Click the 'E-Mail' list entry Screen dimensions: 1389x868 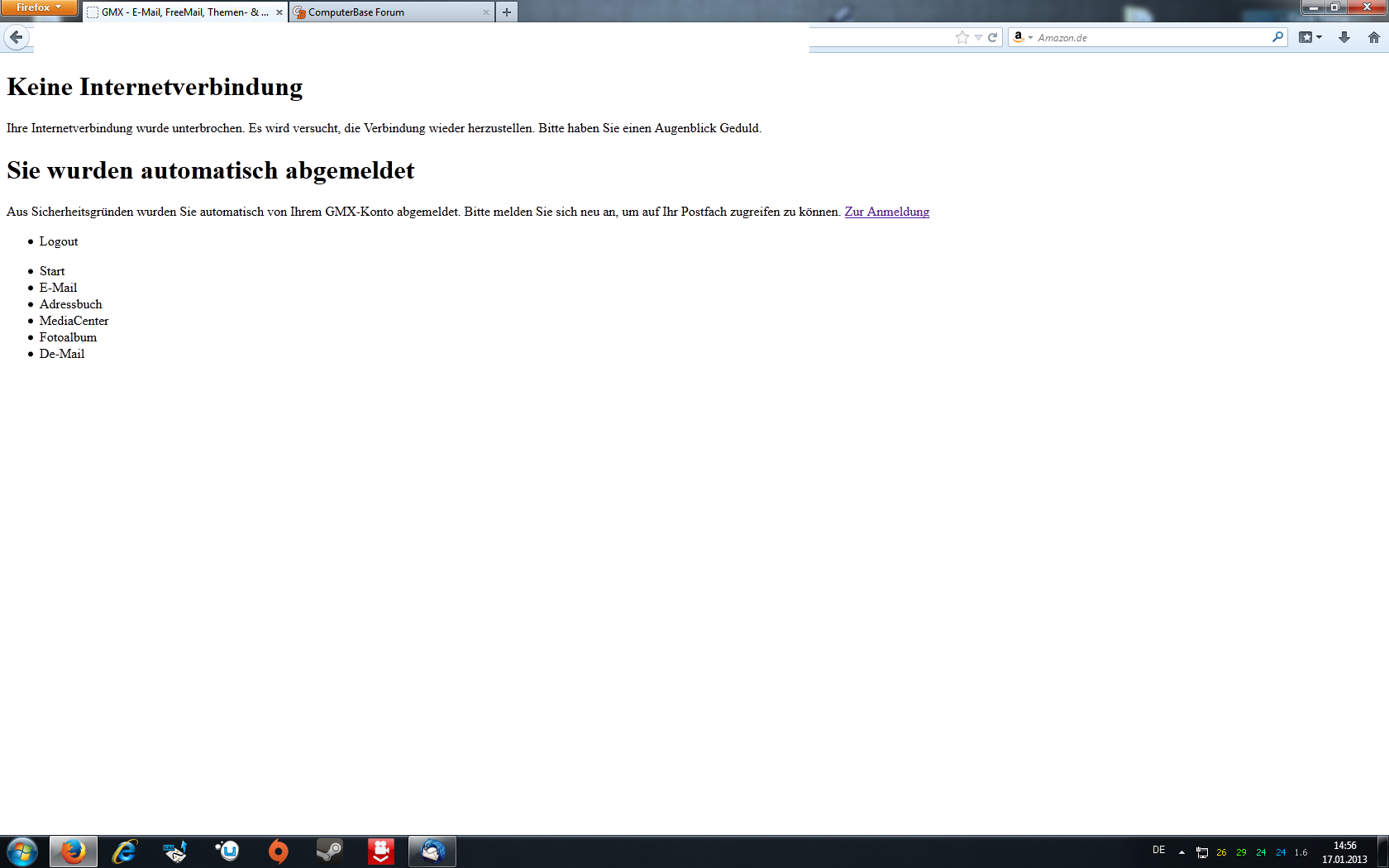pos(58,288)
